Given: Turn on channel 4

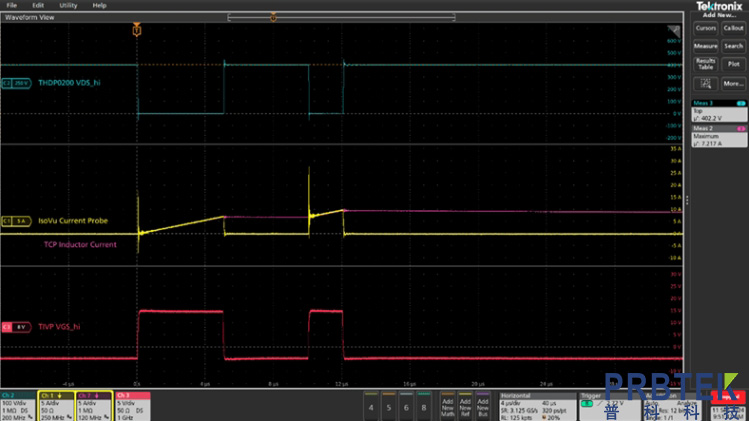Looking at the screenshot, I should point(372,407).
